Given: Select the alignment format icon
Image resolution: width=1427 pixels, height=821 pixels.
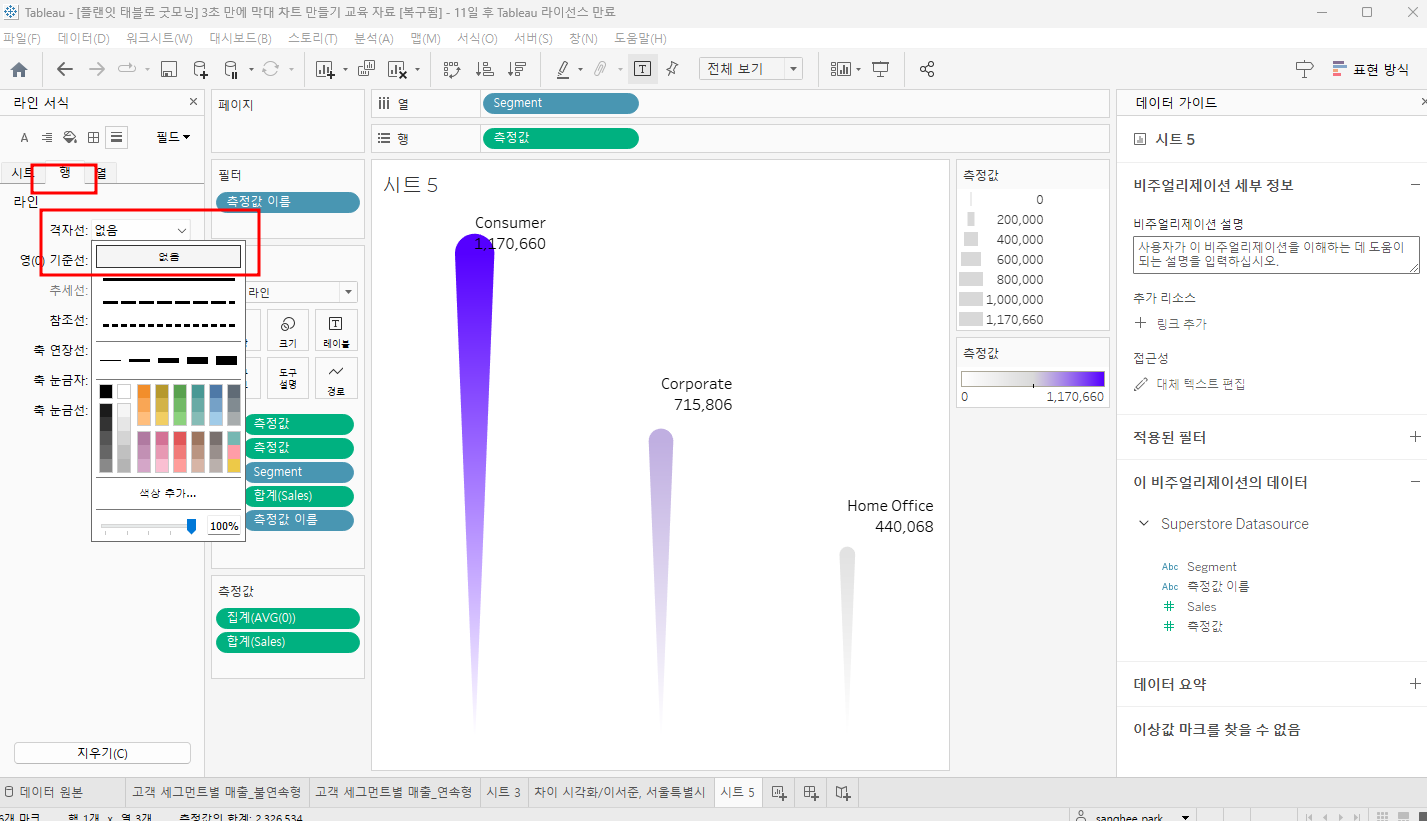Looking at the screenshot, I should [x=47, y=137].
